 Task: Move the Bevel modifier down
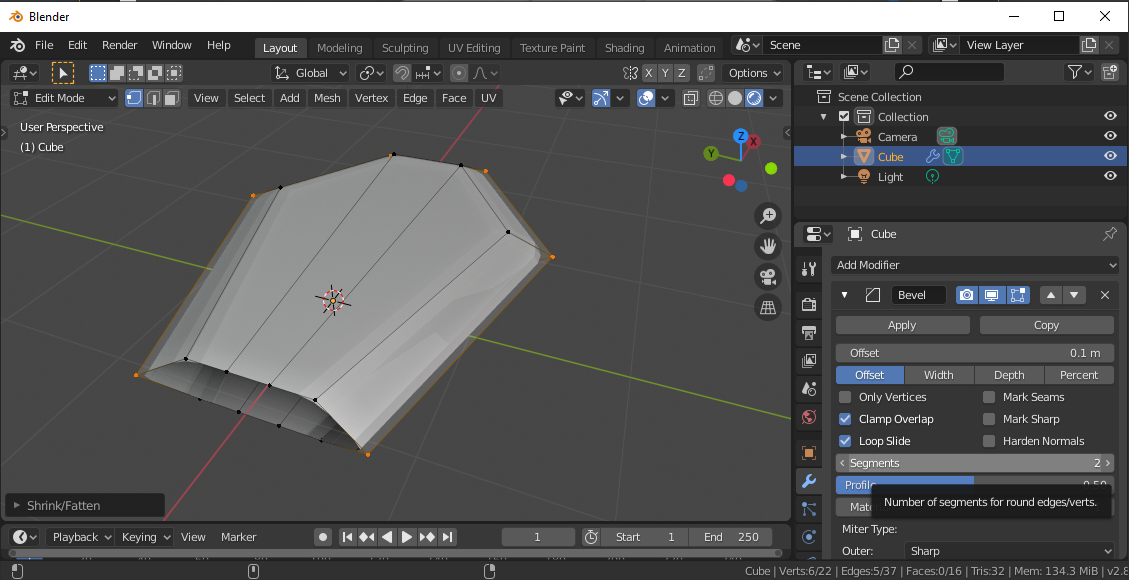(1074, 295)
